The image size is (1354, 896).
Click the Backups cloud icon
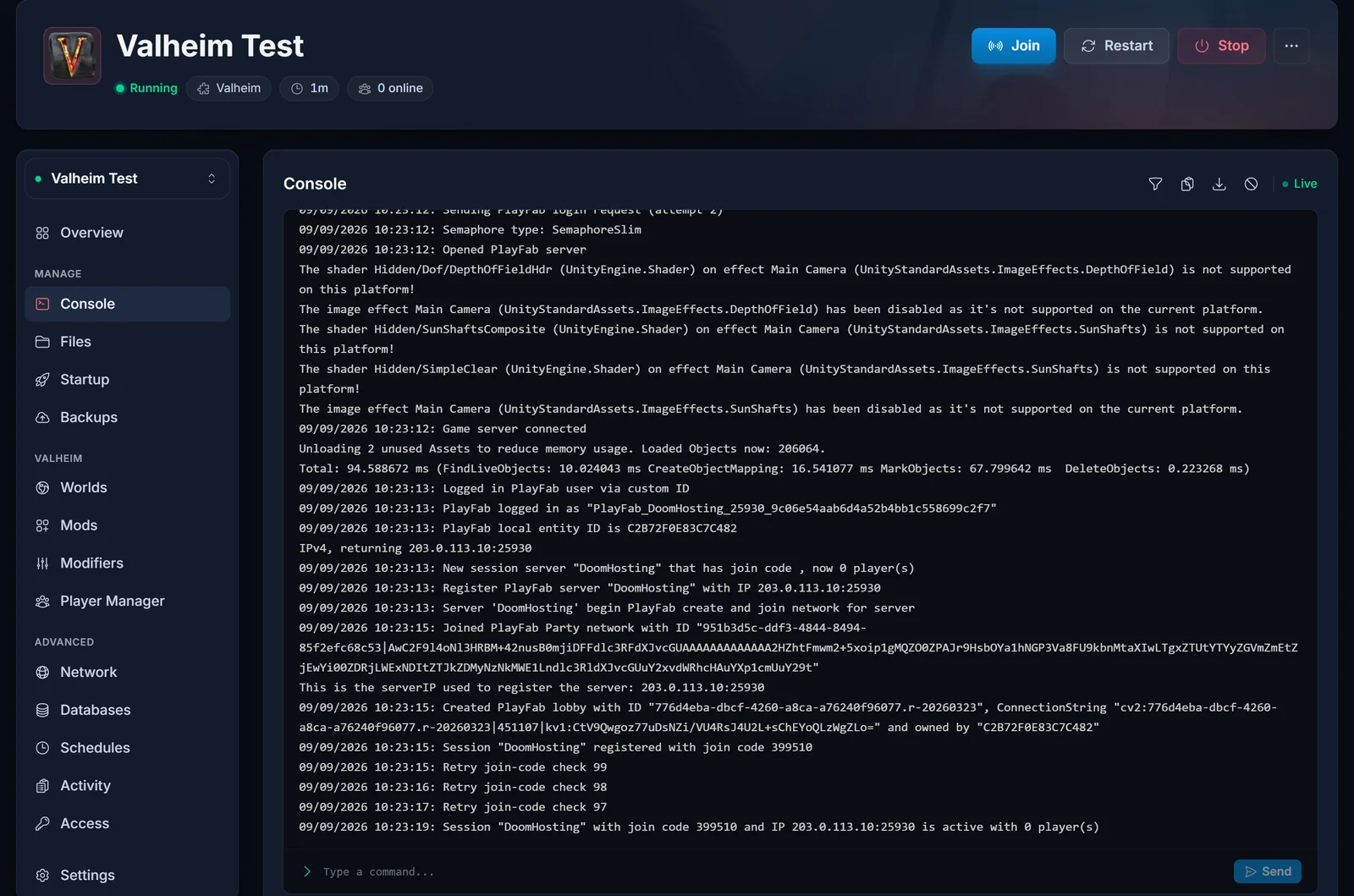pyautogui.click(x=42, y=417)
